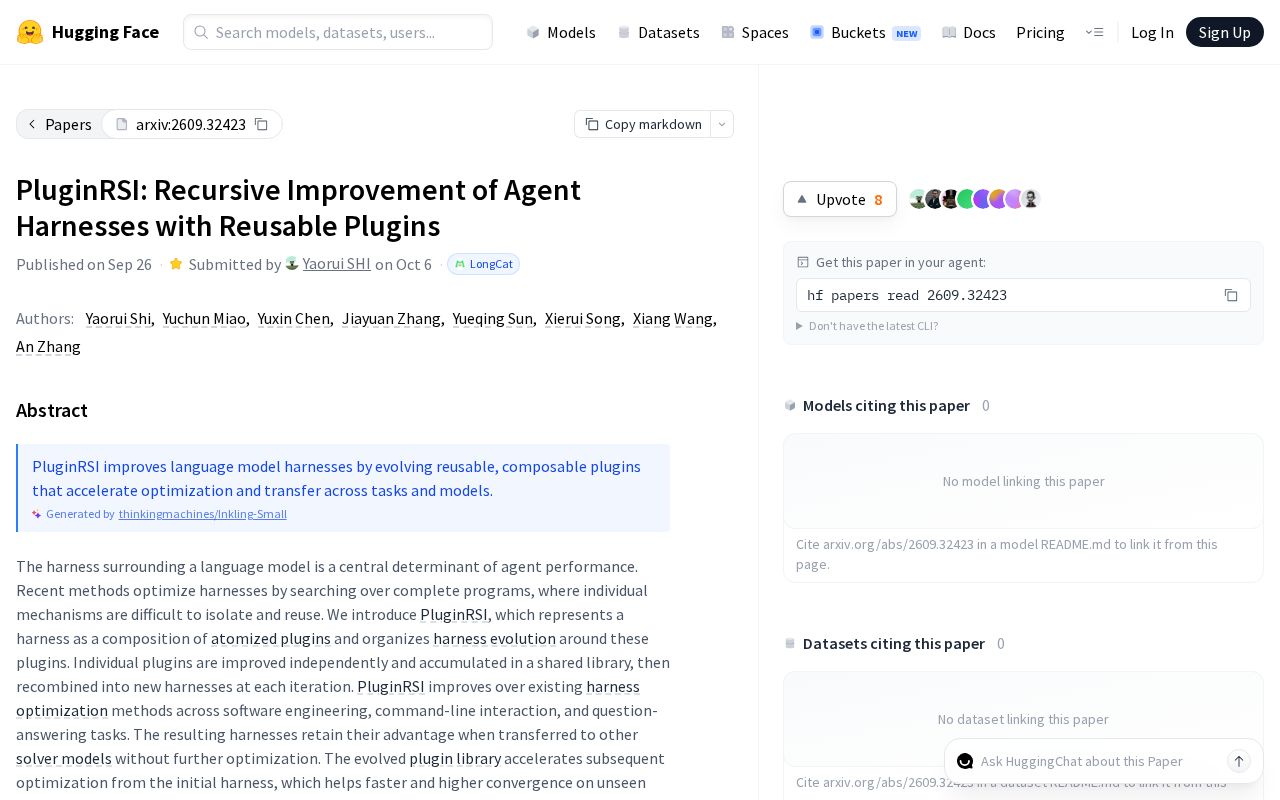Open the thinkingmachines/Inkling-Small model link

[203, 514]
